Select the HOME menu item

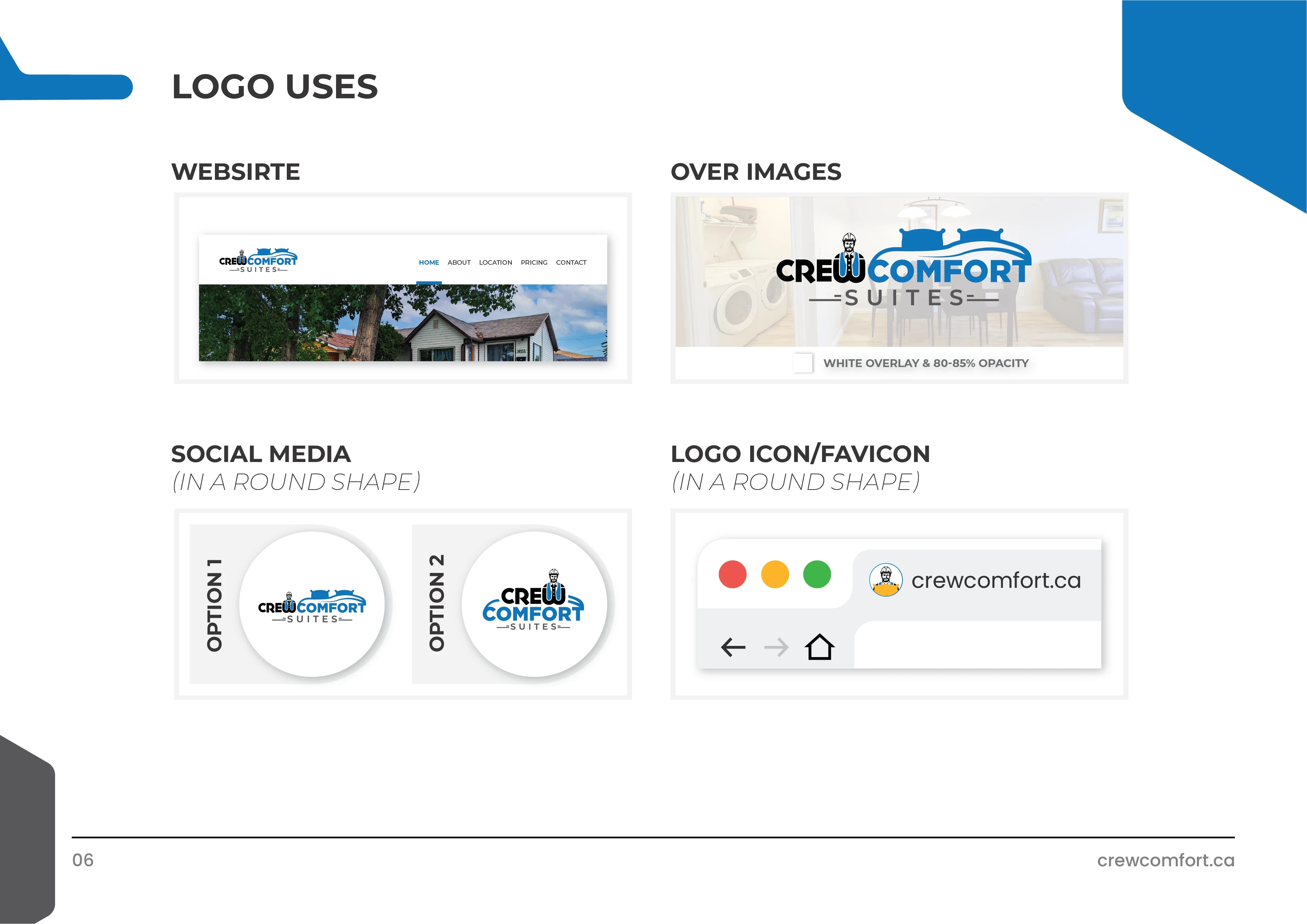429,263
